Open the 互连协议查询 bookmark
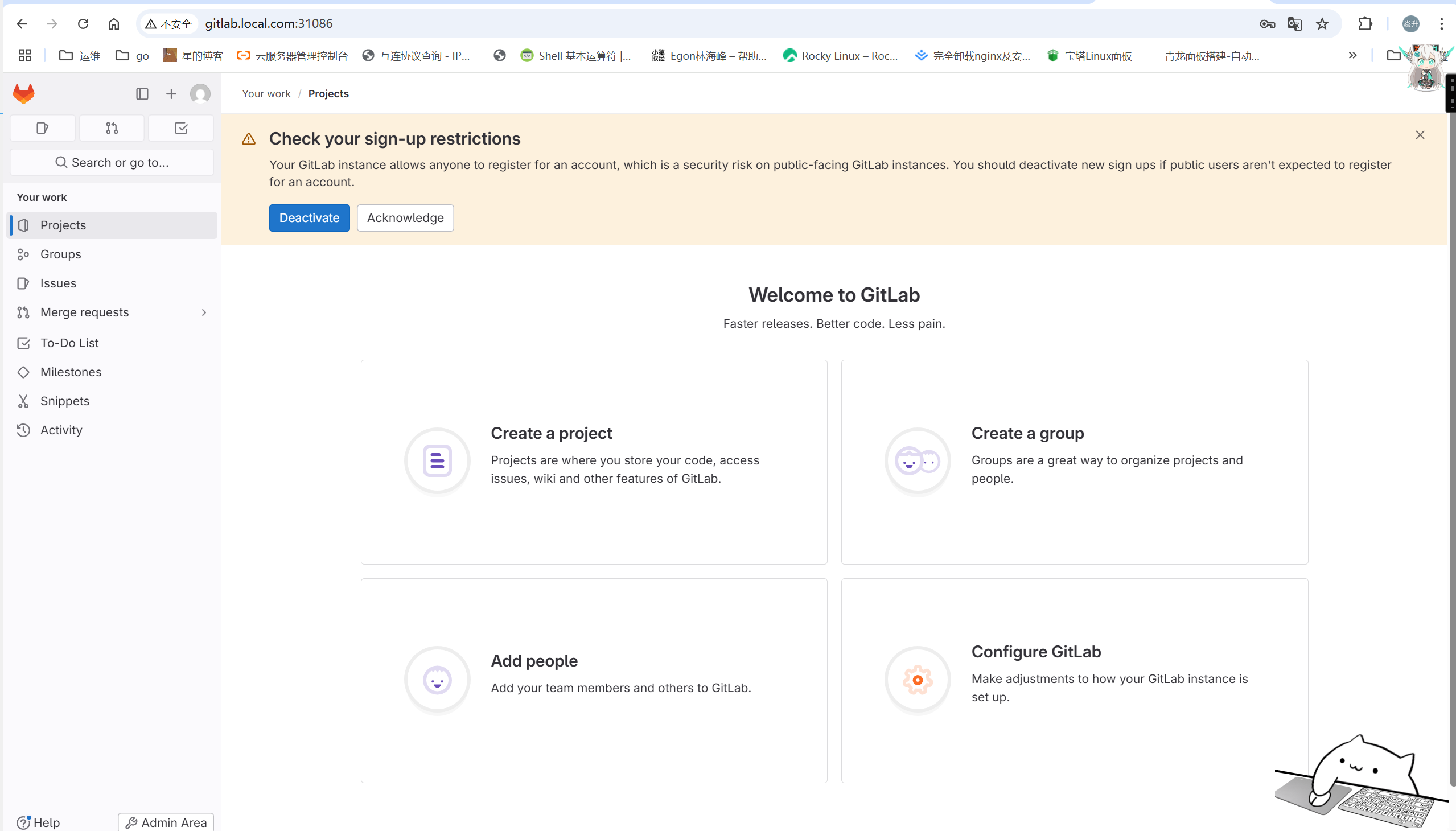1456x831 pixels. pos(416,56)
